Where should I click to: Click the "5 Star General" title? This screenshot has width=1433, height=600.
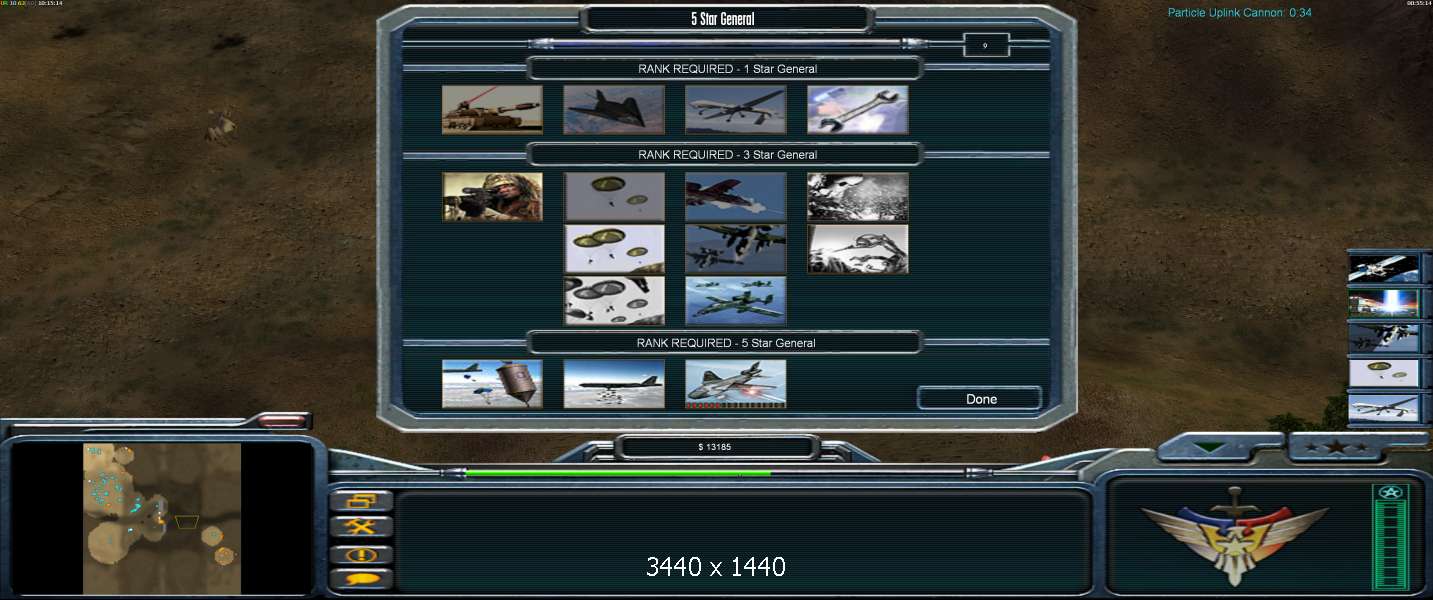pyautogui.click(x=724, y=19)
